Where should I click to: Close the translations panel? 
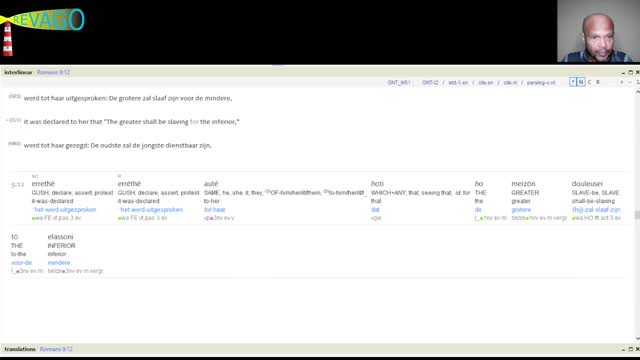pyautogui.click(x=637, y=349)
